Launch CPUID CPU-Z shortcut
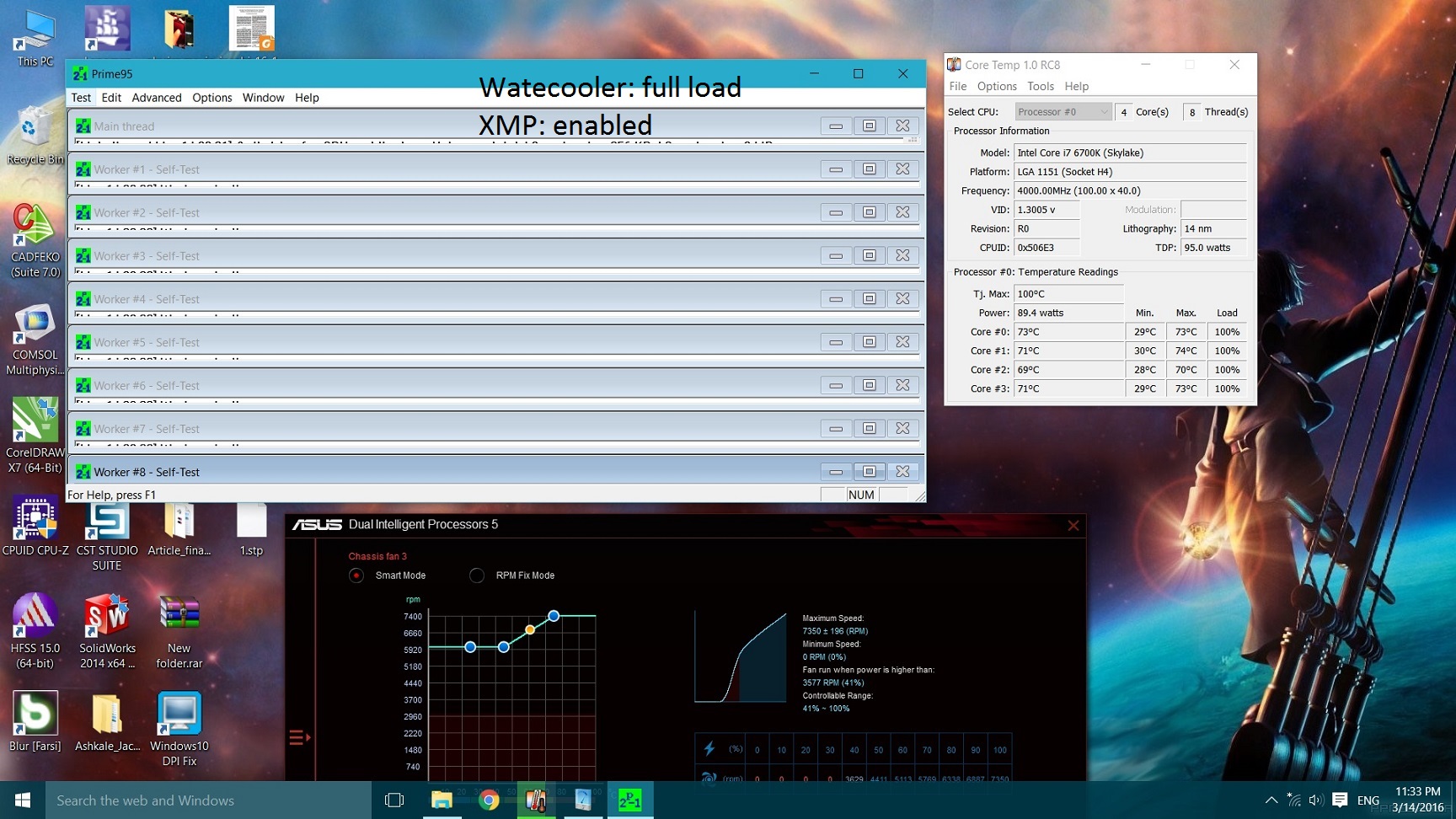The image size is (1456, 819). coord(35,527)
